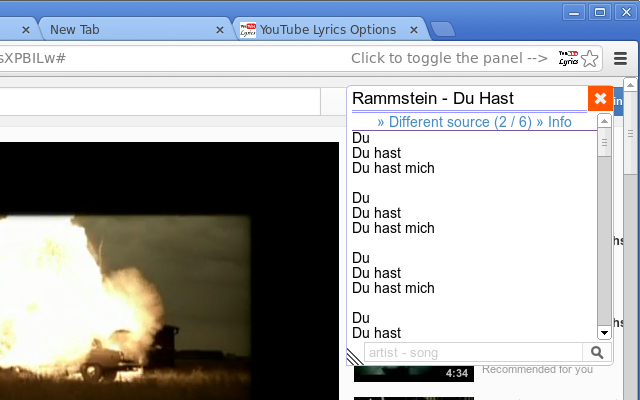Image resolution: width=640 pixels, height=400 pixels.
Task: Click the page scrollbar up arrow
Action: pos(630,85)
